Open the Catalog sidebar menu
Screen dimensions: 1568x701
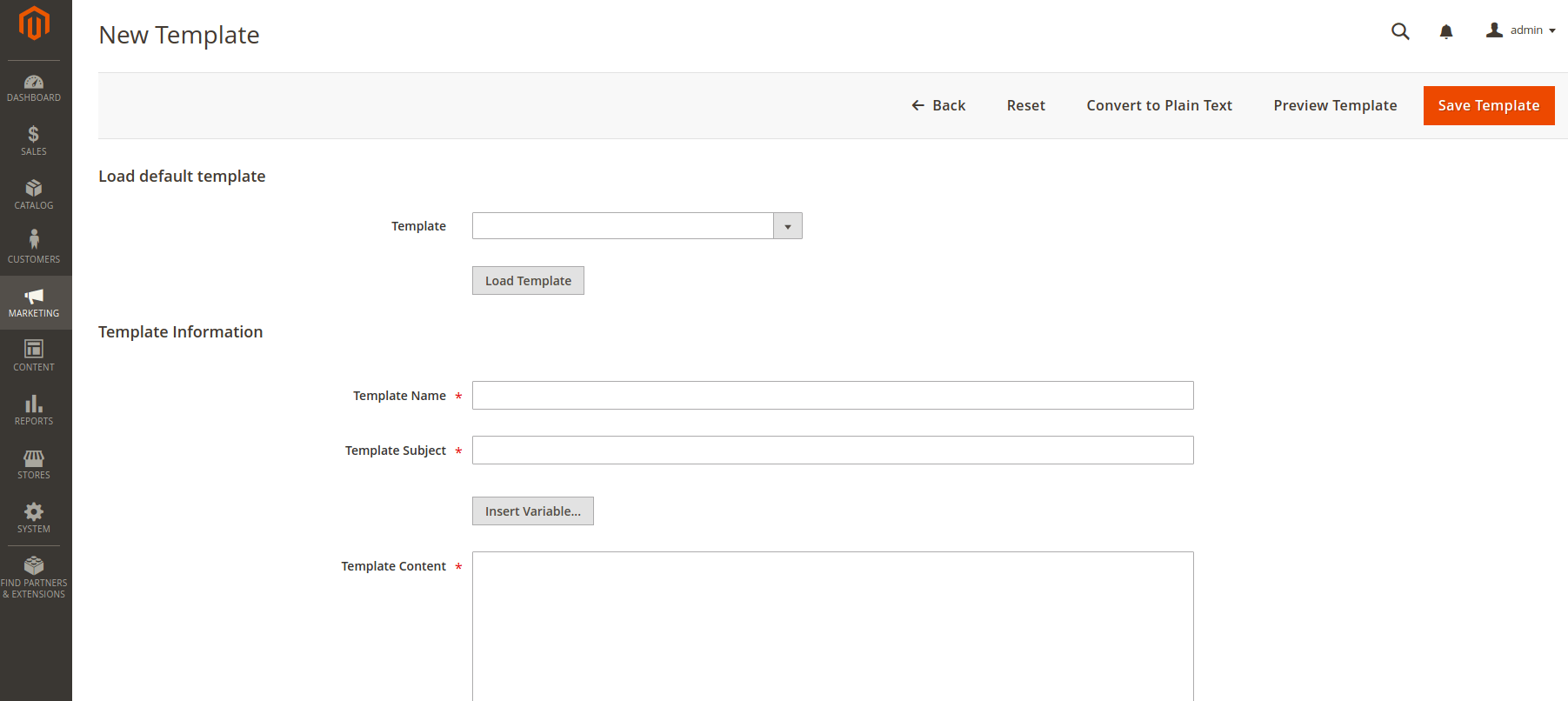[x=34, y=195]
